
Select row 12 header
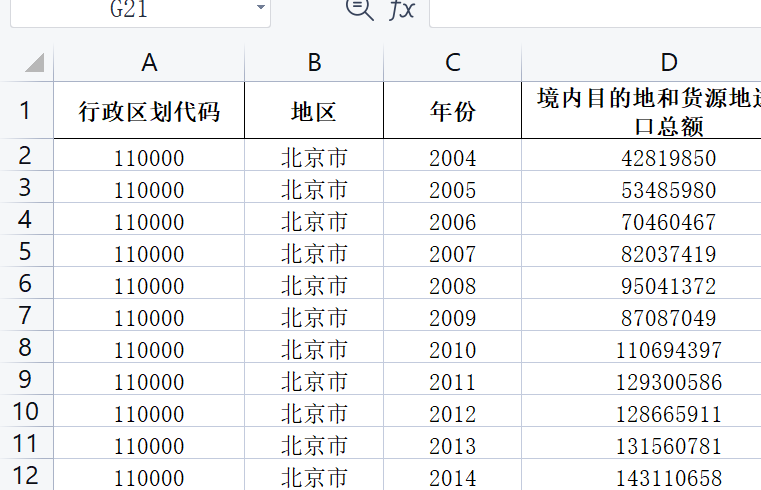pyautogui.click(x=26, y=475)
